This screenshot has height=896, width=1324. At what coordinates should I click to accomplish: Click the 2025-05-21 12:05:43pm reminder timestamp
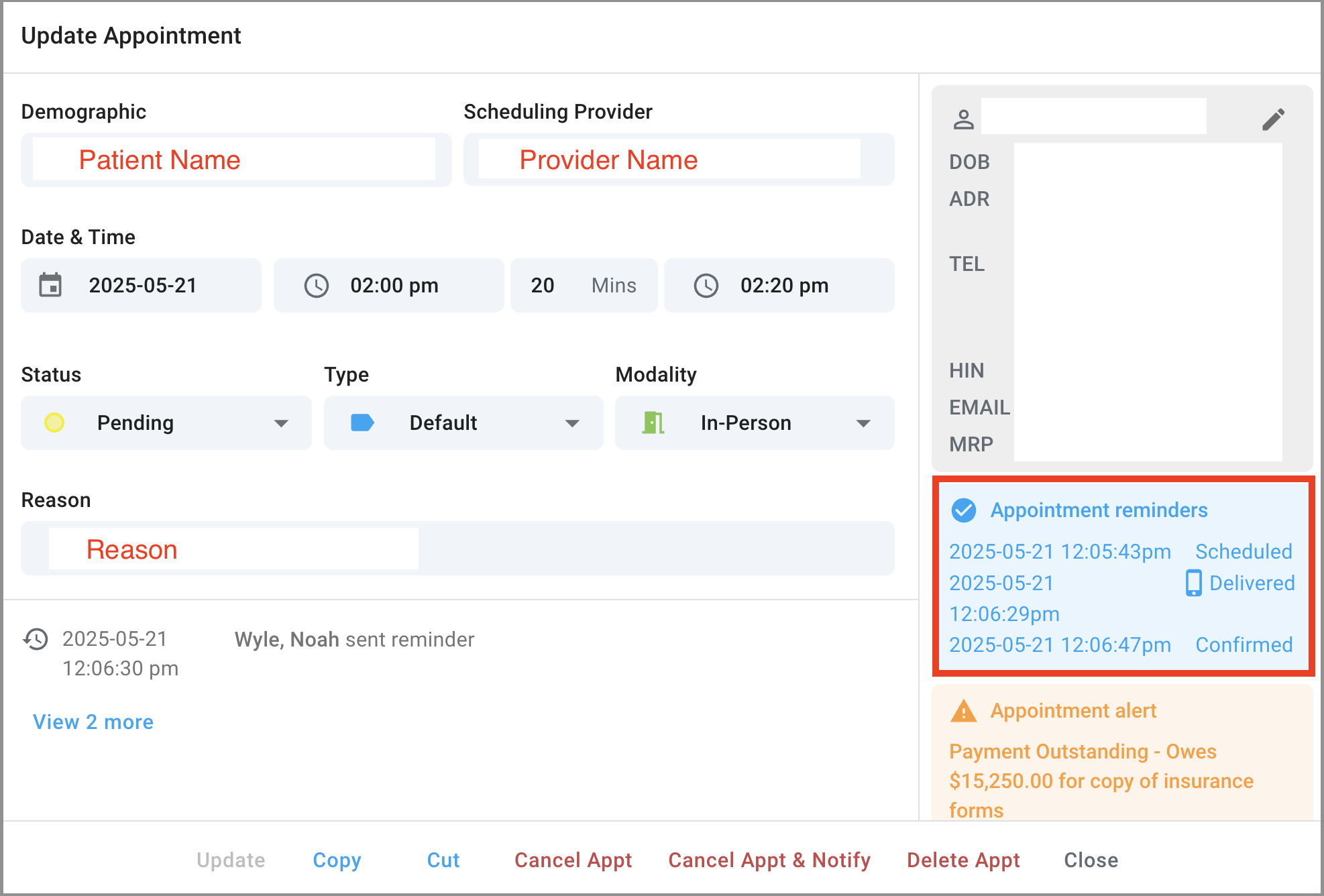point(1060,551)
